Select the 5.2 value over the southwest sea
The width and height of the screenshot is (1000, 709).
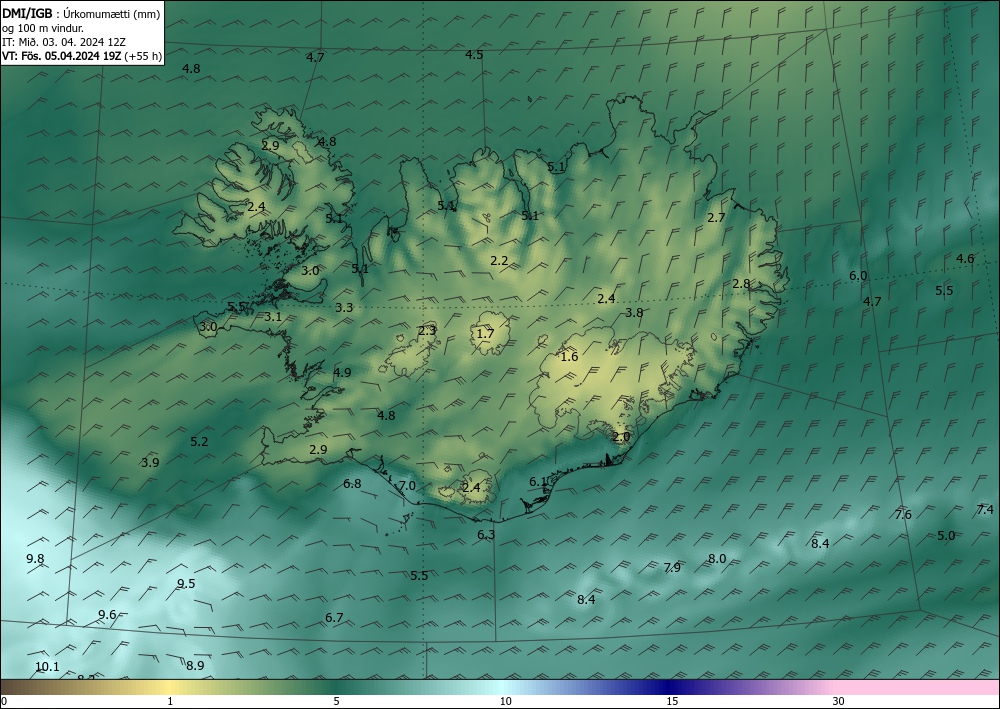pos(199,441)
